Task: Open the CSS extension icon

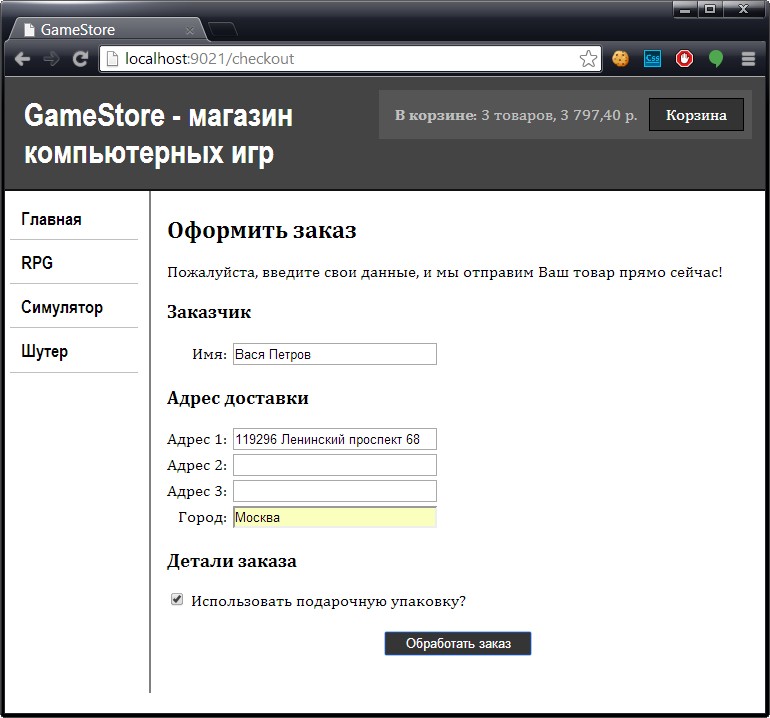Action: pyautogui.click(x=652, y=59)
